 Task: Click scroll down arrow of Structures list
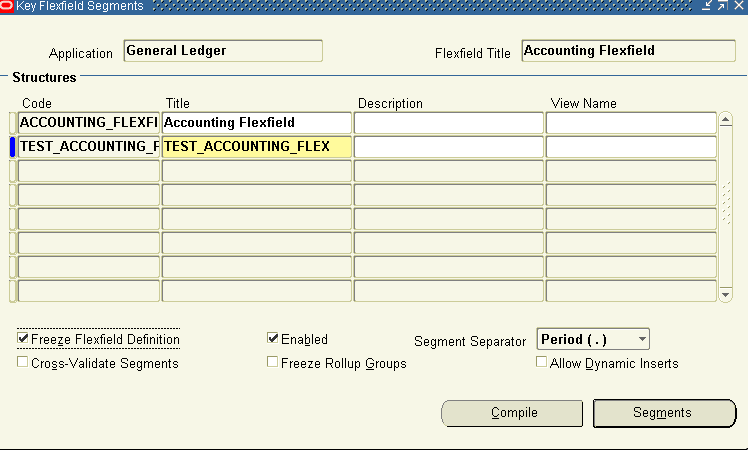click(726, 294)
